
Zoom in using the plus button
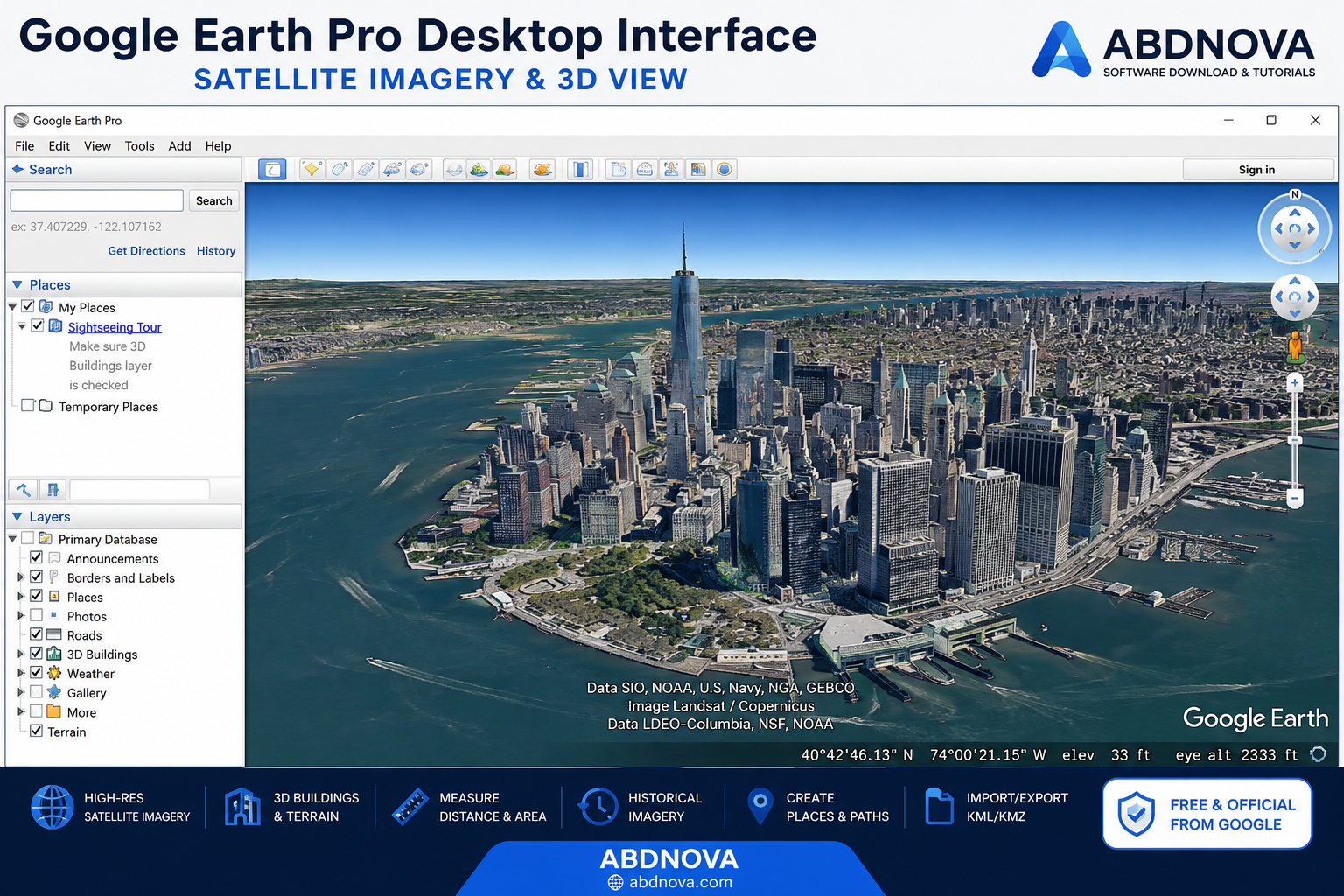point(1295,382)
